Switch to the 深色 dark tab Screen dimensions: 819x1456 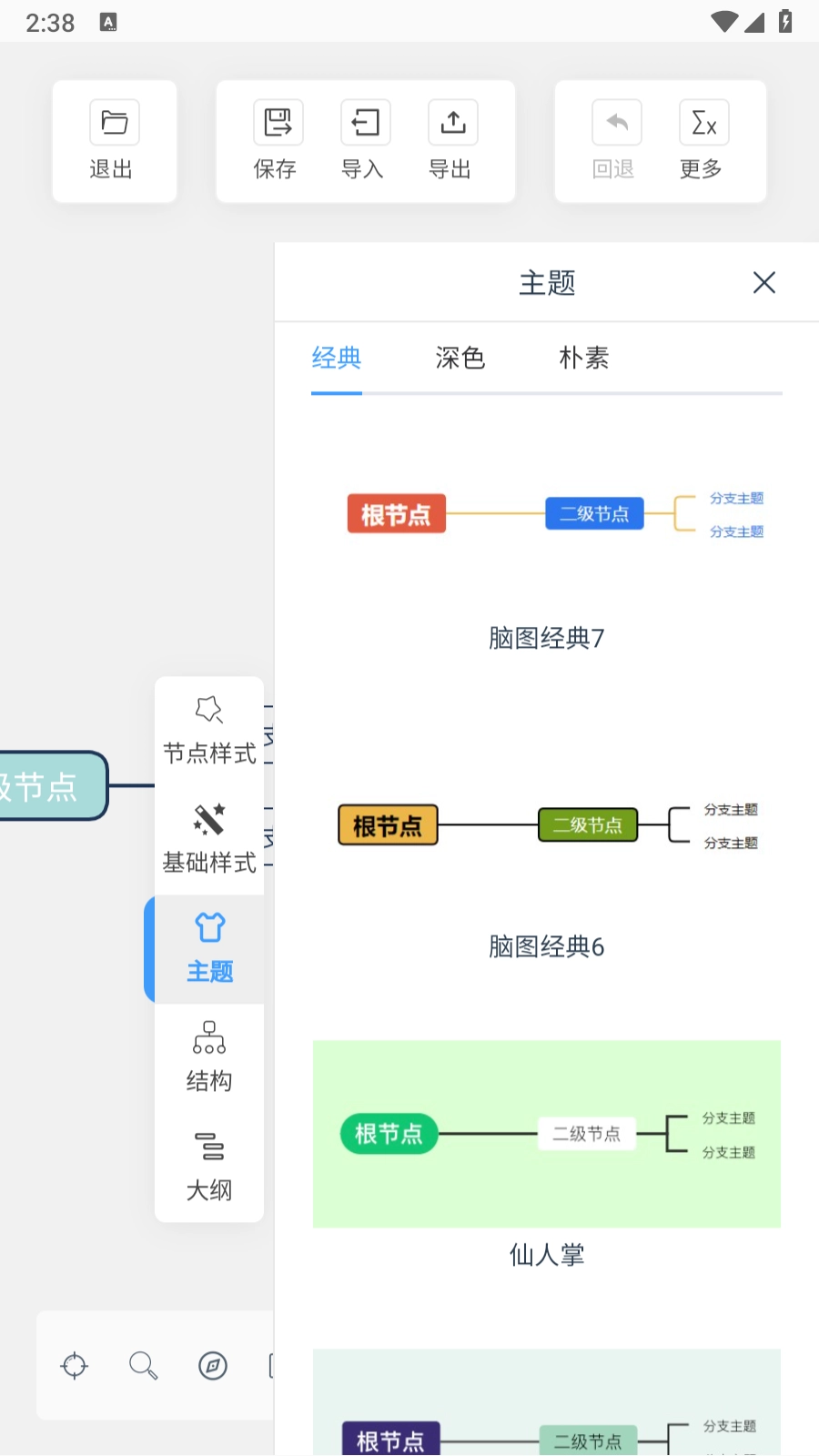[460, 359]
